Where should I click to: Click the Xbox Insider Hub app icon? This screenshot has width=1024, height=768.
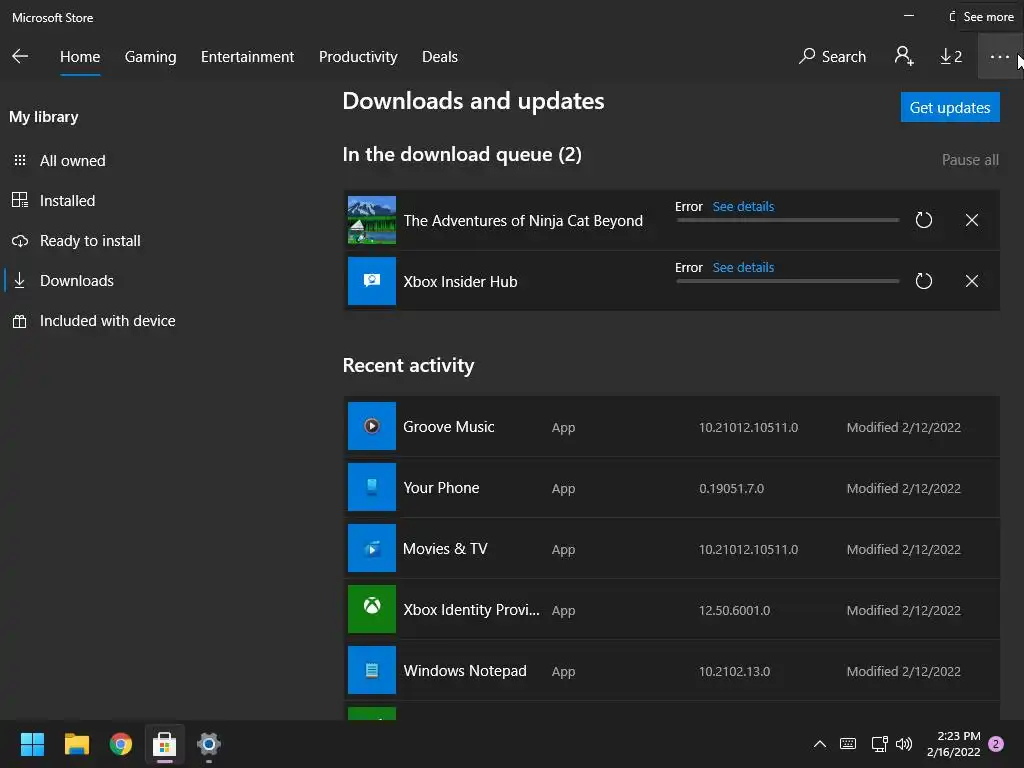(372, 281)
